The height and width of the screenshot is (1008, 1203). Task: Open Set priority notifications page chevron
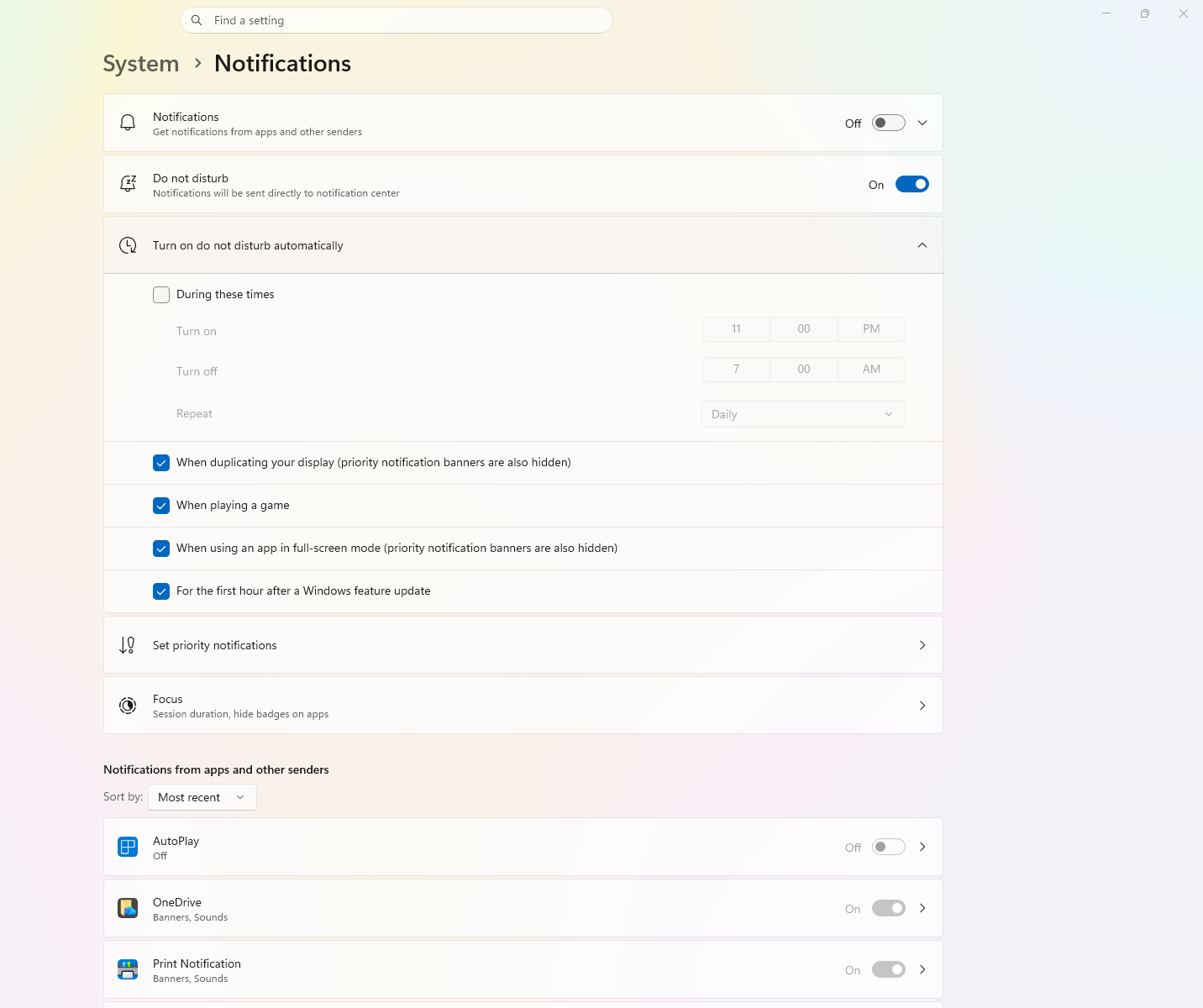922,645
